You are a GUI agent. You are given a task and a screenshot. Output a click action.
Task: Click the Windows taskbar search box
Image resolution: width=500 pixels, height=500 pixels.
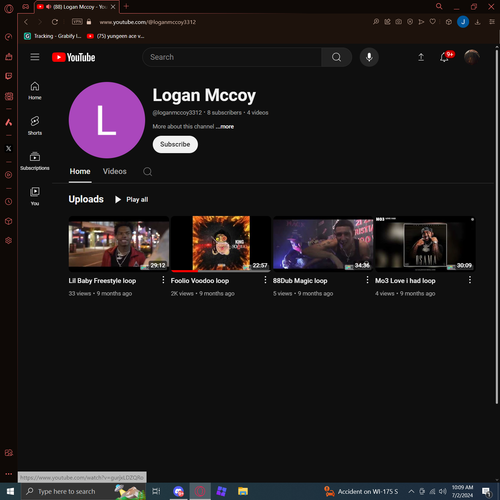[83, 491]
